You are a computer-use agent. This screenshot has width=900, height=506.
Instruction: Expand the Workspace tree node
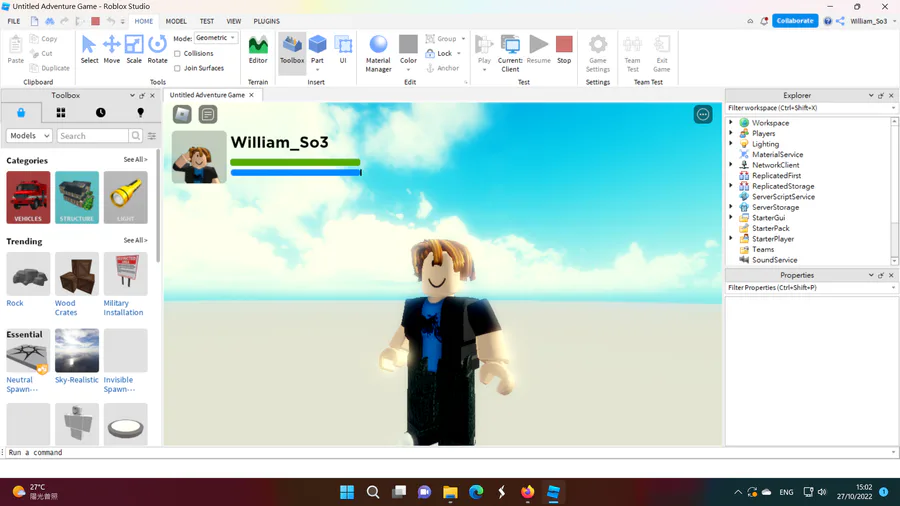[x=731, y=122]
